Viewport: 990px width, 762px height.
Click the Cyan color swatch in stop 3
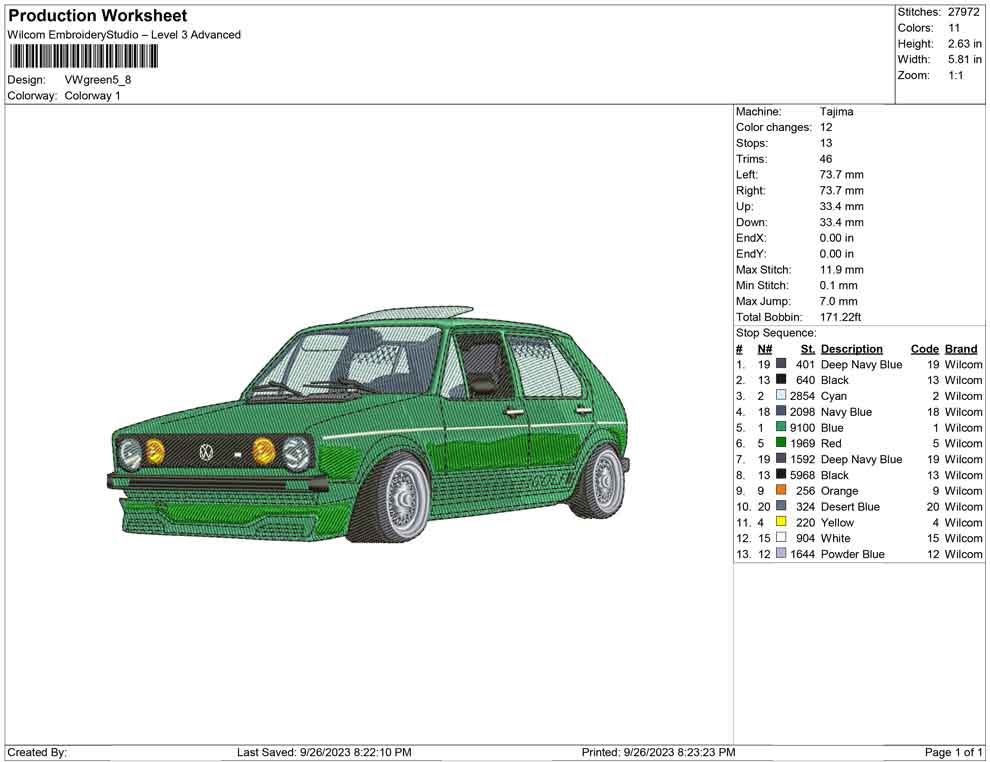(781, 396)
